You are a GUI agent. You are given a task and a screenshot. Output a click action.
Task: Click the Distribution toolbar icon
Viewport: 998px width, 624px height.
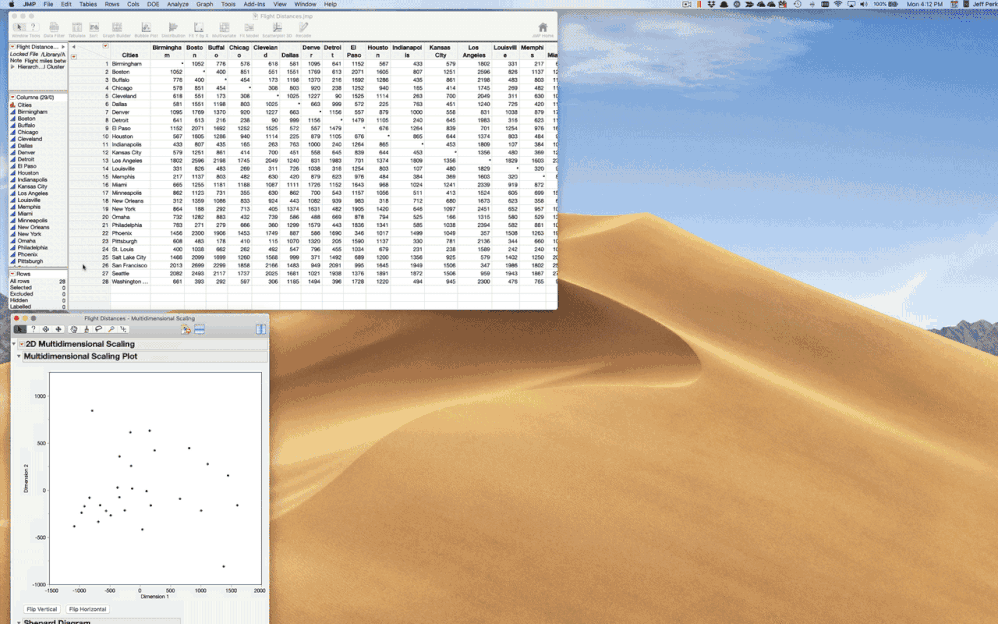click(173, 29)
